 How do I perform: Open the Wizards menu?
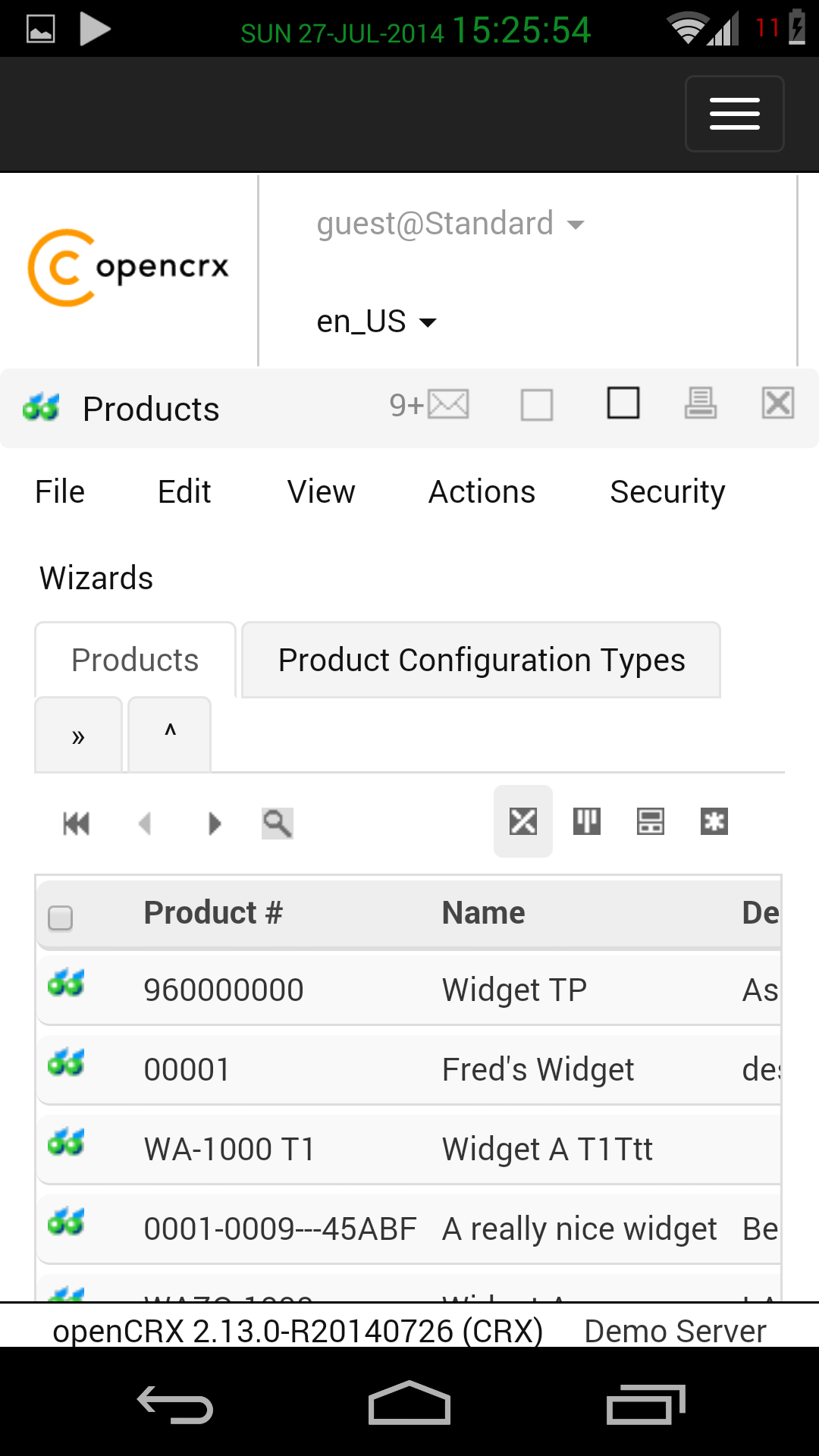tap(96, 578)
